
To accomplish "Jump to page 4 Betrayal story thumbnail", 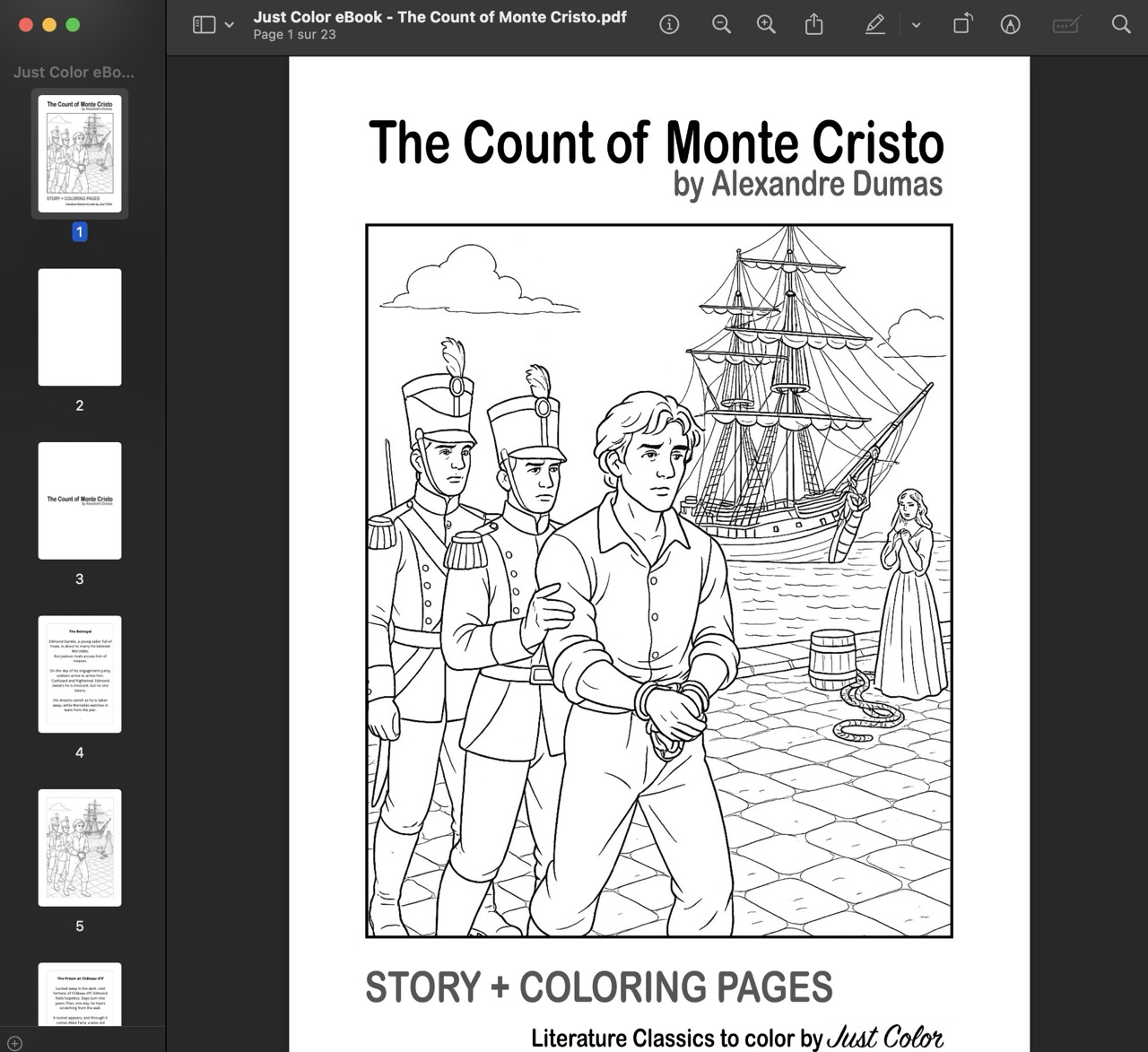I will pyautogui.click(x=80, y=674).
